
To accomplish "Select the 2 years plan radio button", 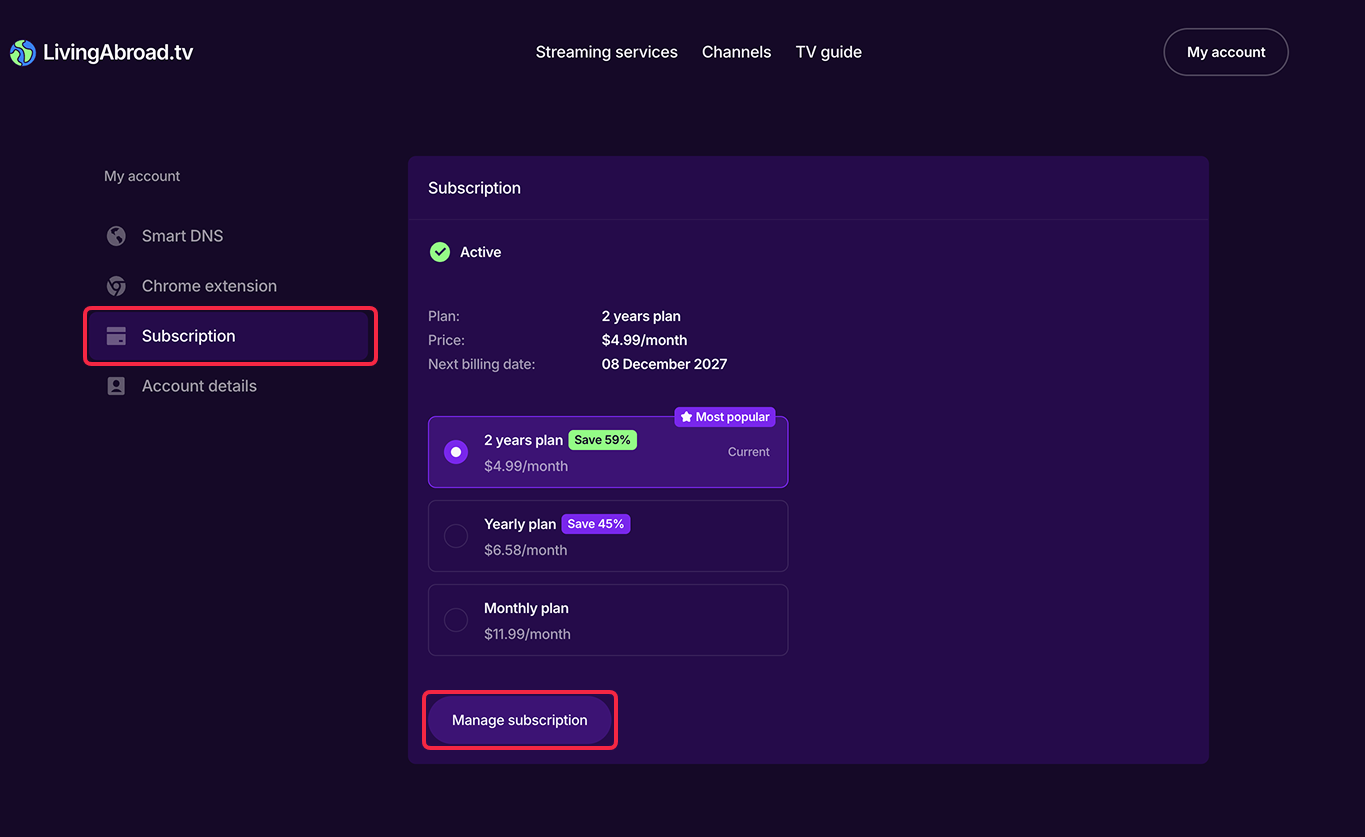I will (456, 452).
